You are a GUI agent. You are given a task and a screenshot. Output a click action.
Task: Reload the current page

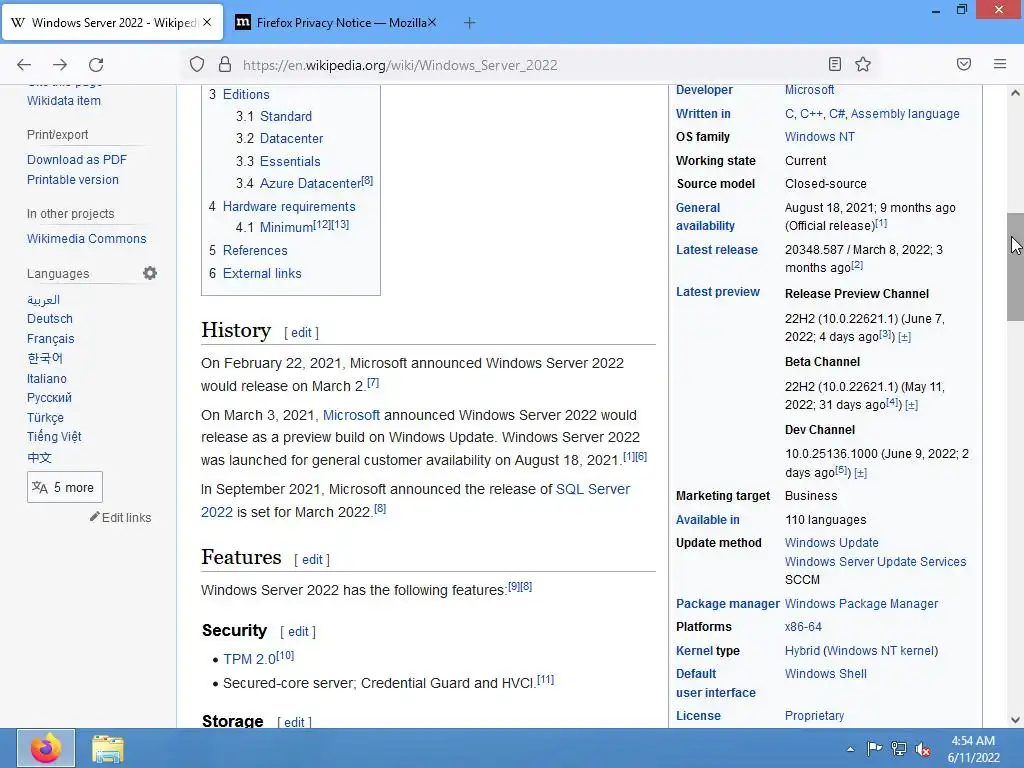click(x=96, y=65)
